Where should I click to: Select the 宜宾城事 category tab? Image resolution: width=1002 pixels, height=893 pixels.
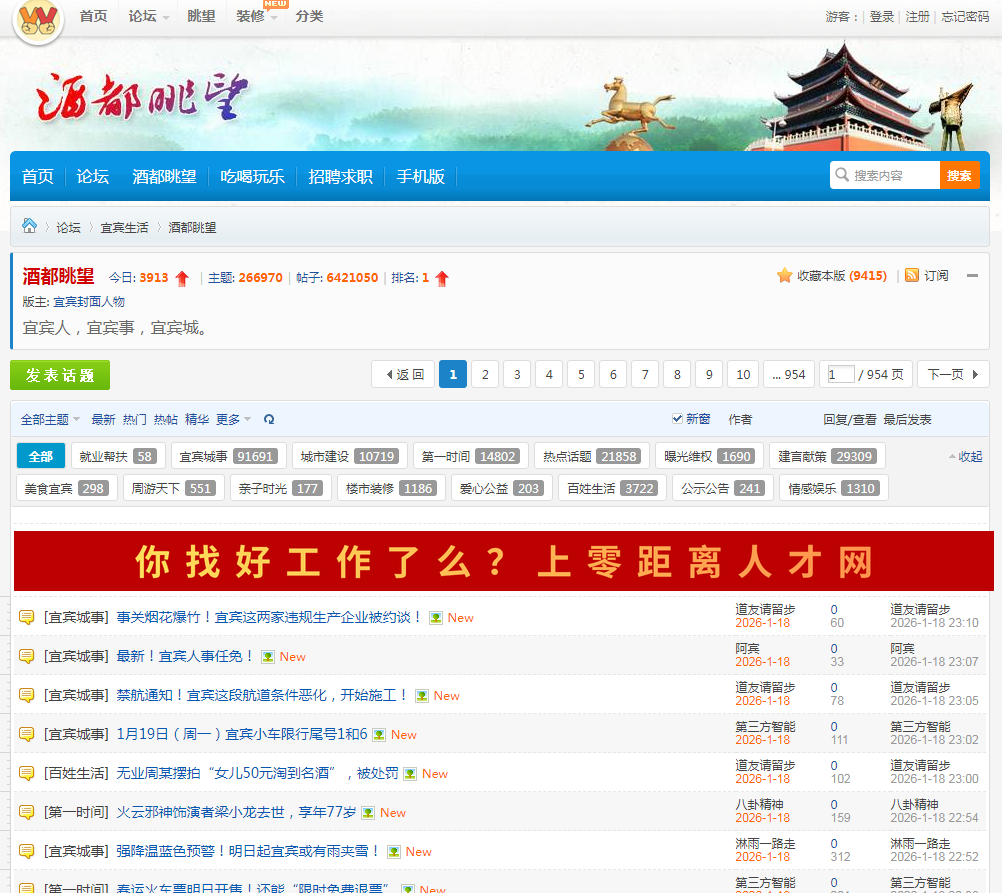pos(228,457)
